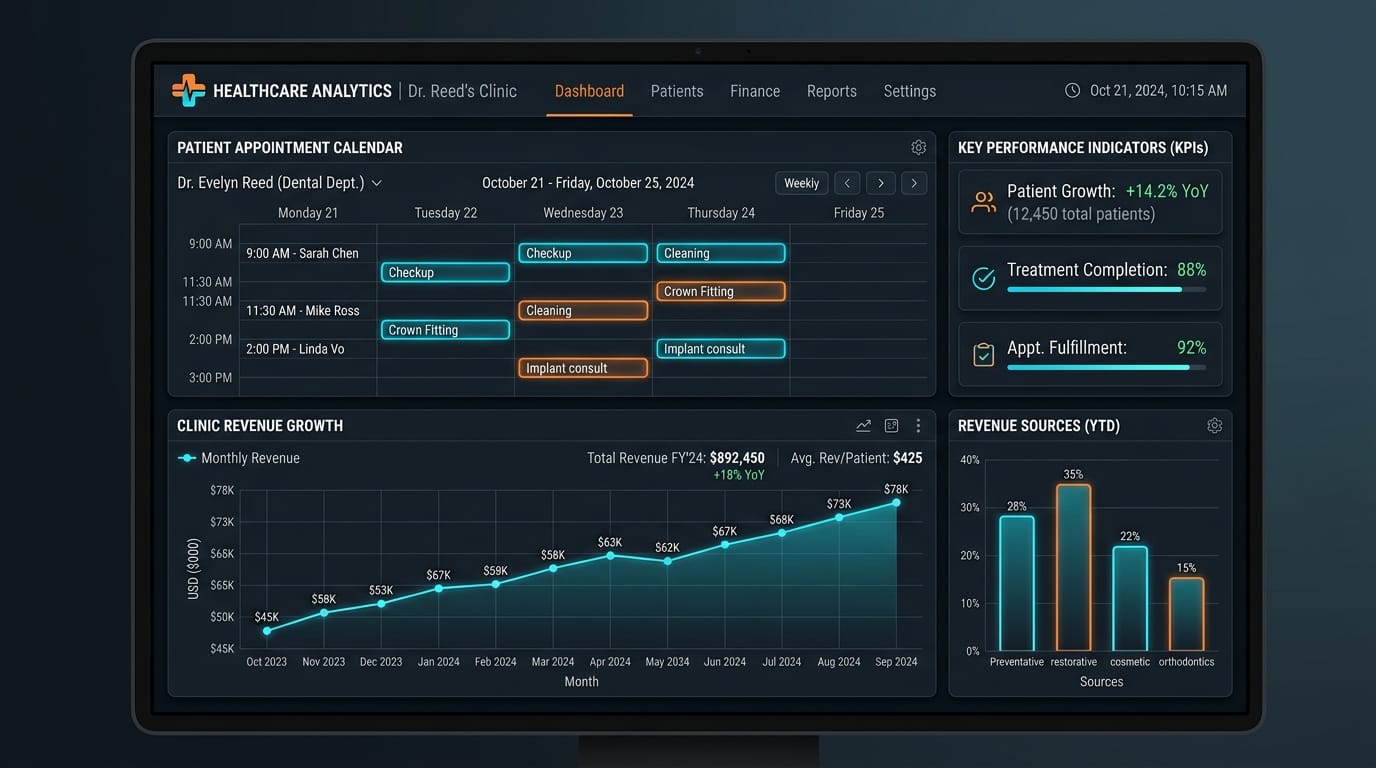1376x768 pixels.
Task: Click the Appt. Fulfillment progress bar
Action: pyautogui.click(x=1106, y=367)
